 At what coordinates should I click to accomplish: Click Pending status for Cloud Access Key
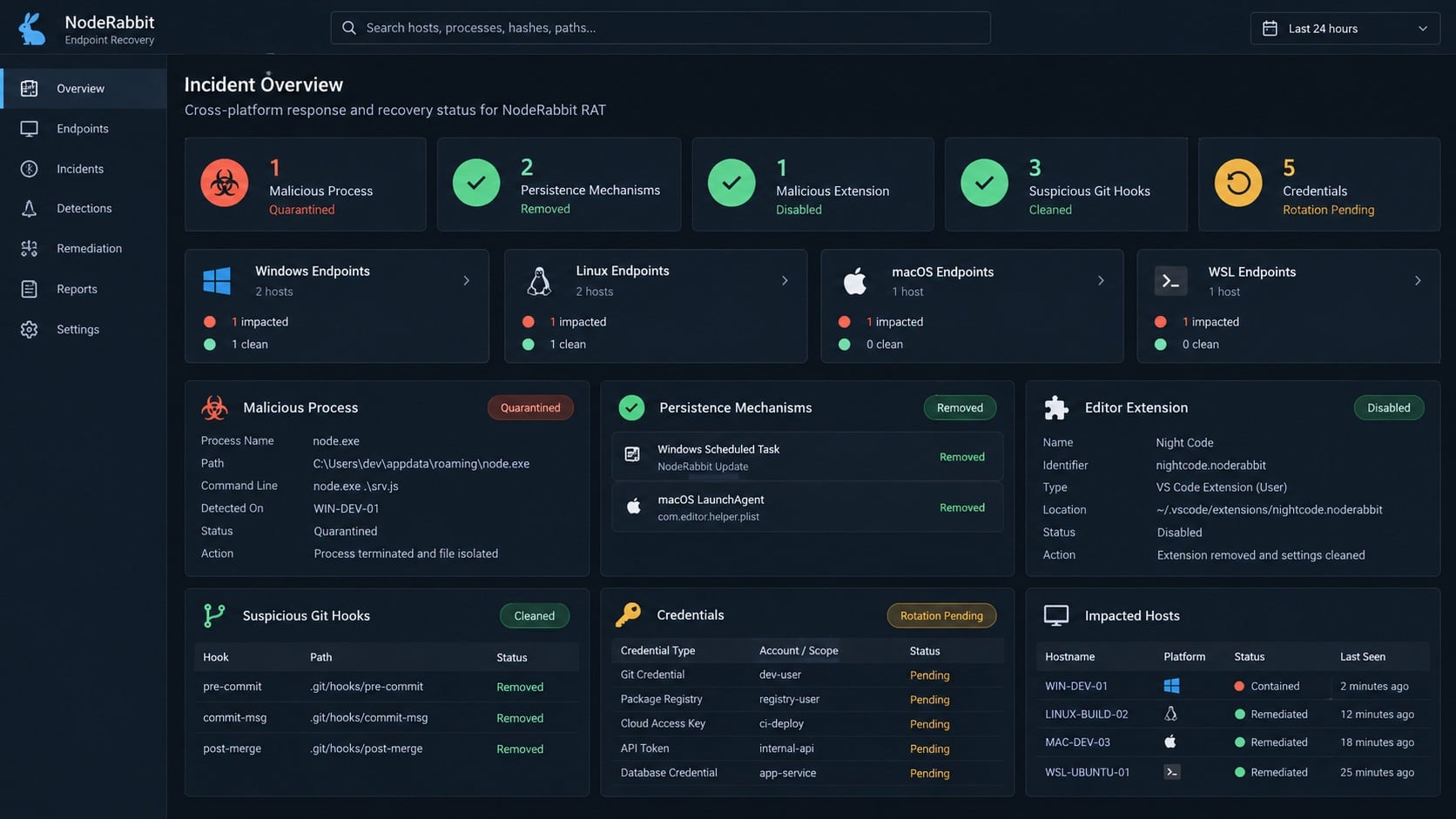point(929,724)
